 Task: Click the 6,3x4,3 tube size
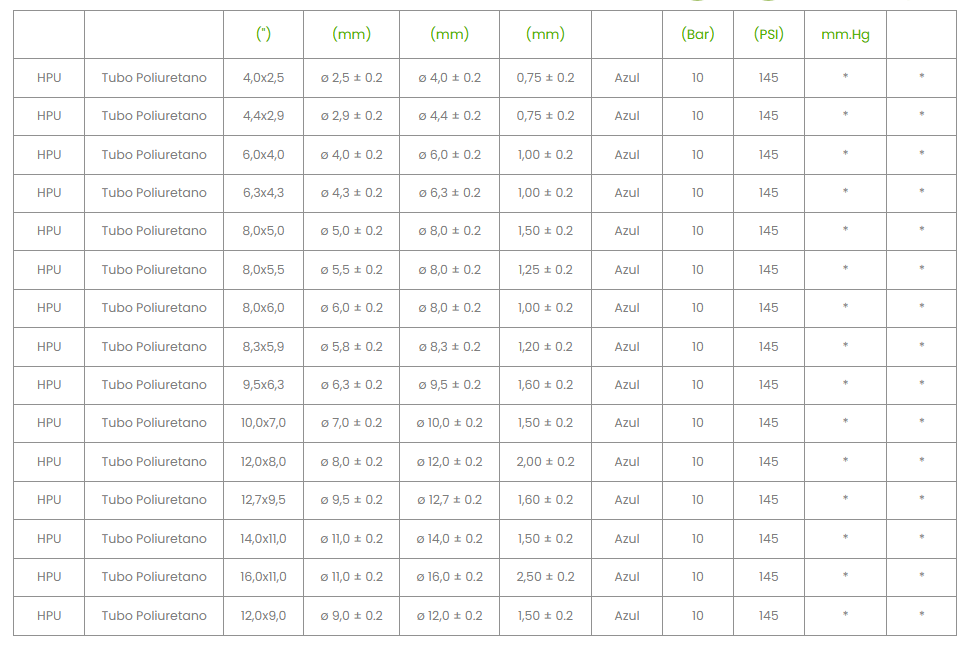point(263,193)
